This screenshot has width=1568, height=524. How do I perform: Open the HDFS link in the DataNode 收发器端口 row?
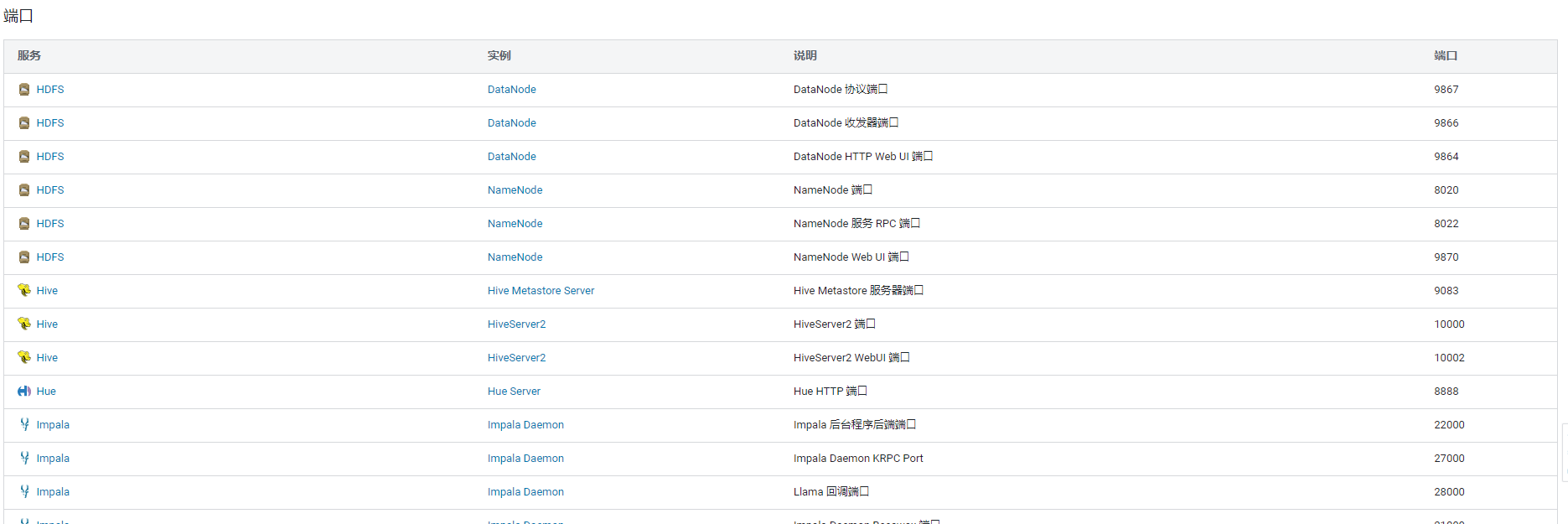click(x=50, y=123)
